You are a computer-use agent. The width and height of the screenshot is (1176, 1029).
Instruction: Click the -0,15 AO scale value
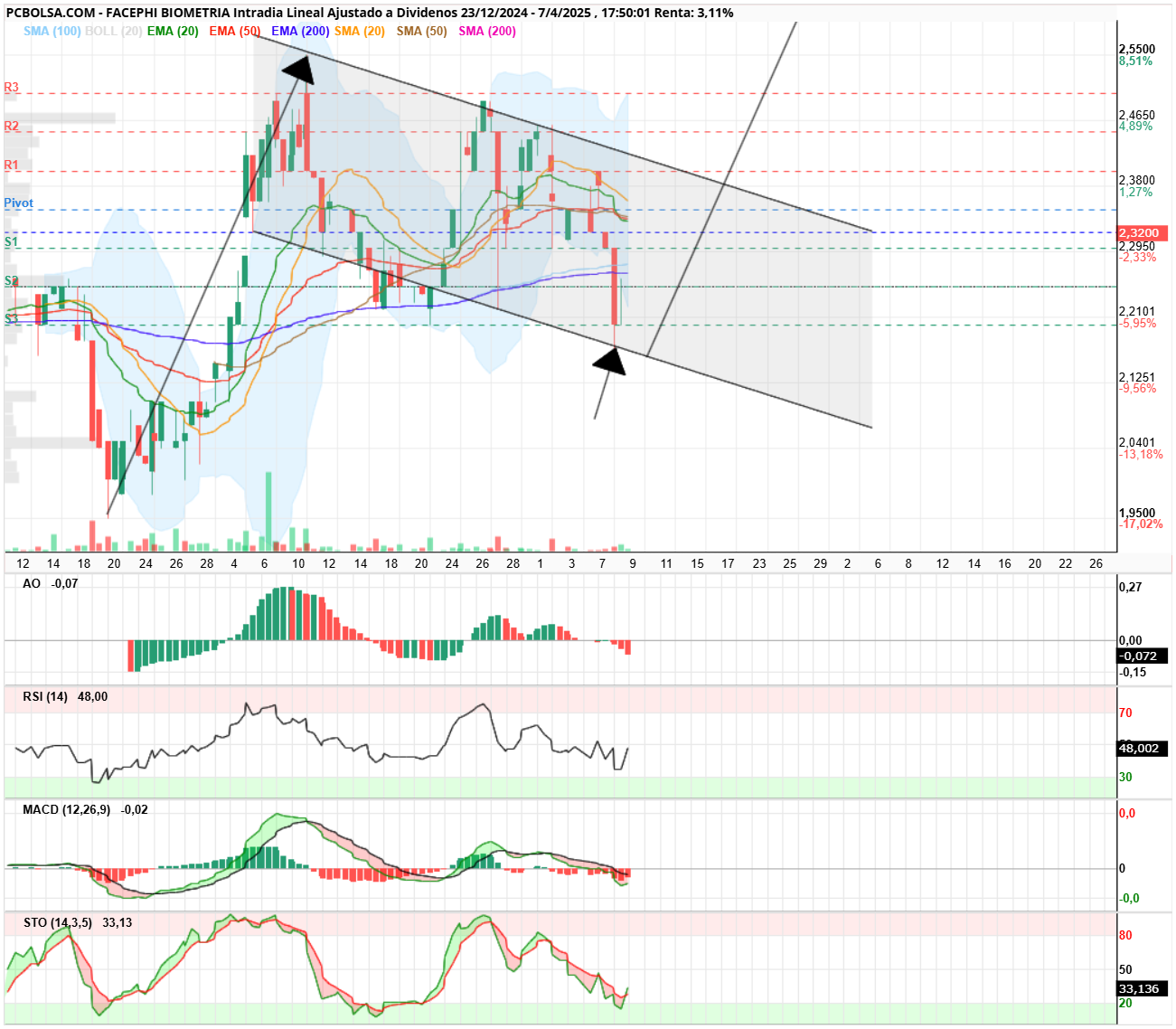point(1133,672)
